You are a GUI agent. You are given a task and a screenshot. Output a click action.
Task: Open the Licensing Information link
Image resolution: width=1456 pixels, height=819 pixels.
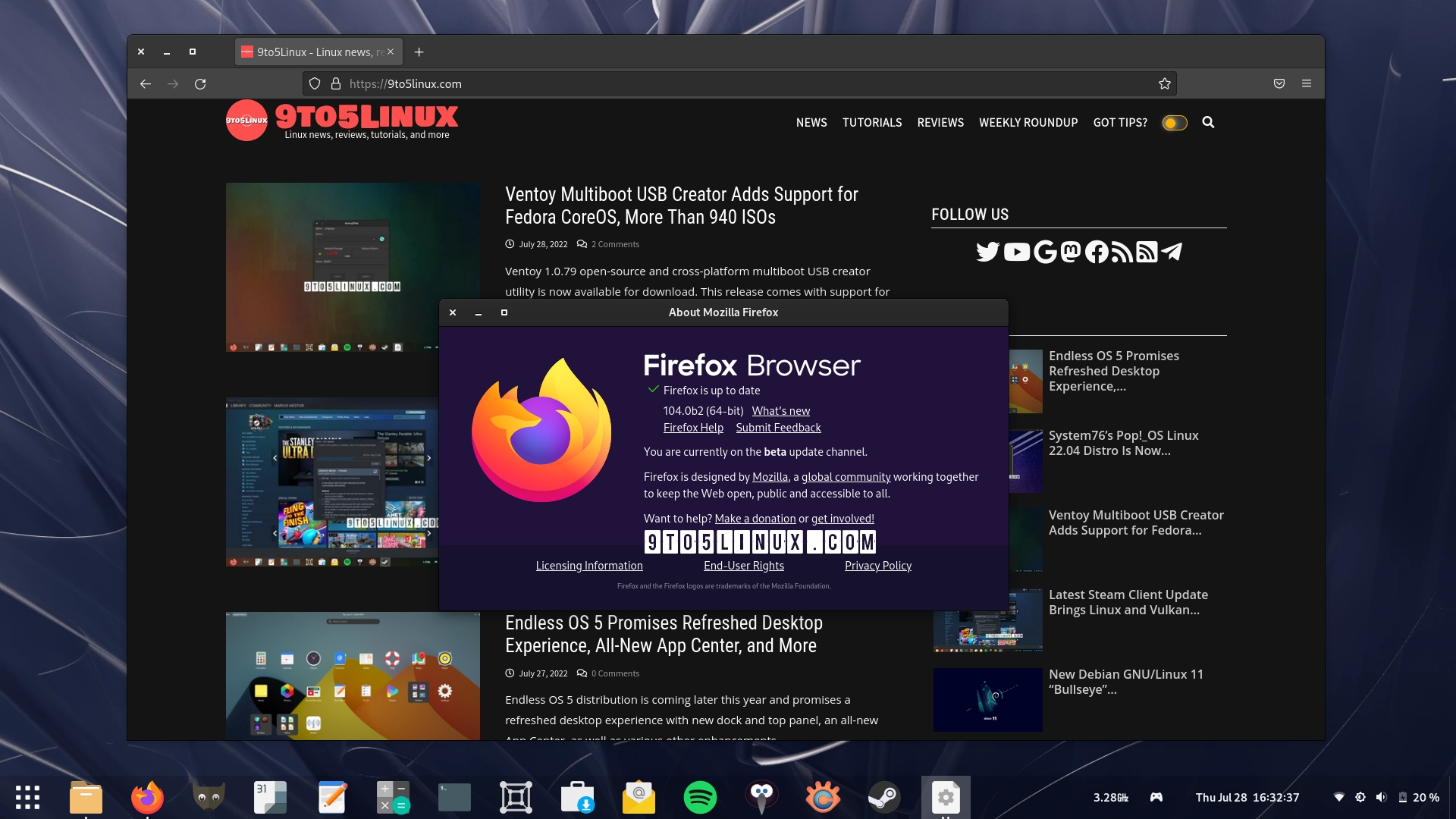(x=589, y=565)
